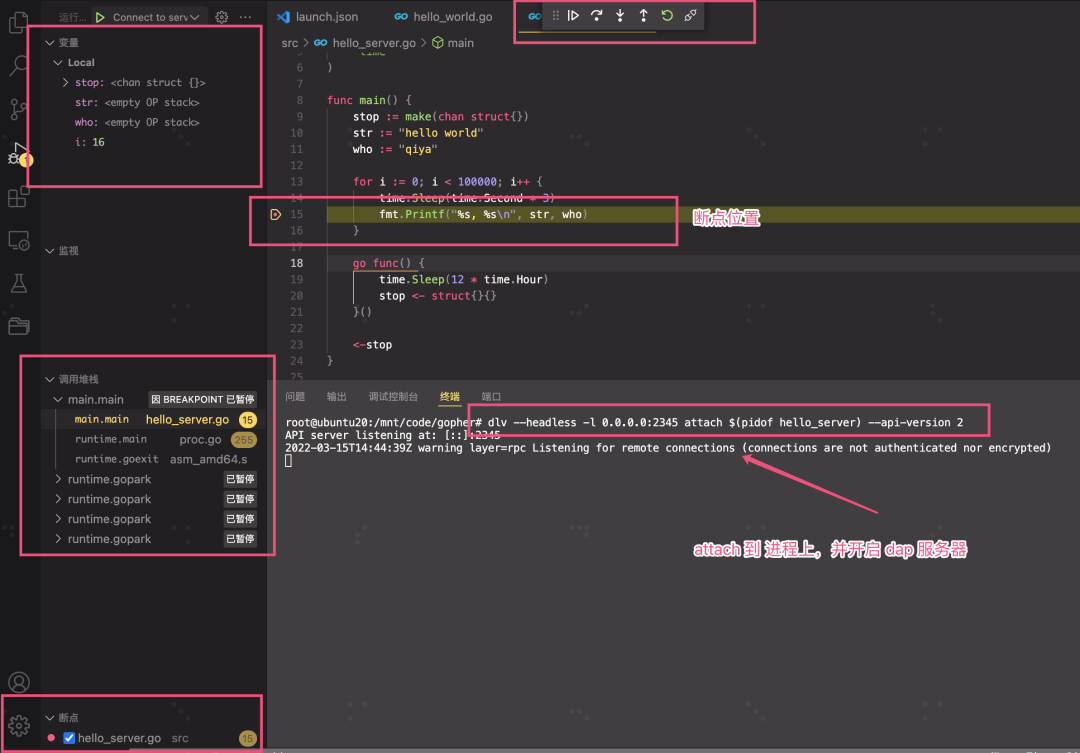The height and width of the screenshot is (753, 1080).
Task: Open the Remote Explorer view
Action: (19, 240)
